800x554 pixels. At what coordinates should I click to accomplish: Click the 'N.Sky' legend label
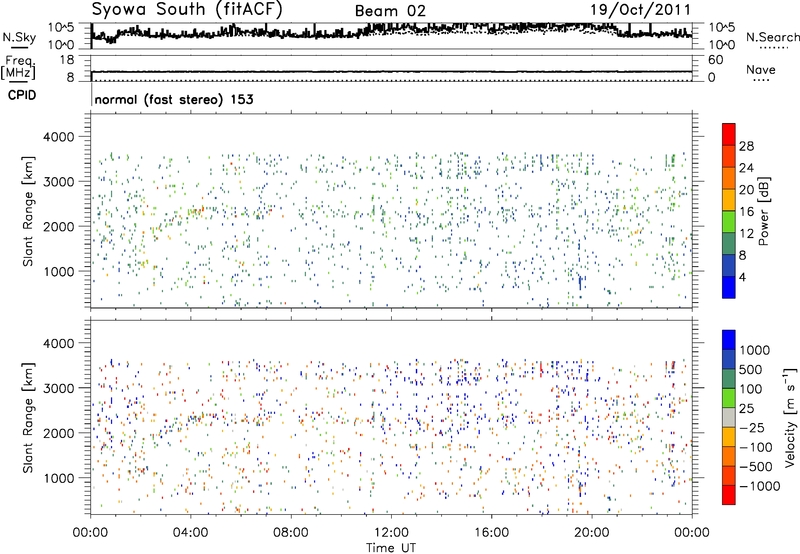click(19, 37)
